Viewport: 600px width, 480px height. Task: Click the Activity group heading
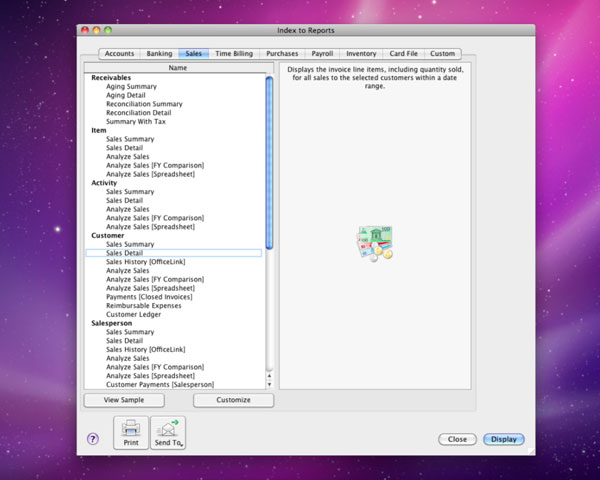coord(104,183)
